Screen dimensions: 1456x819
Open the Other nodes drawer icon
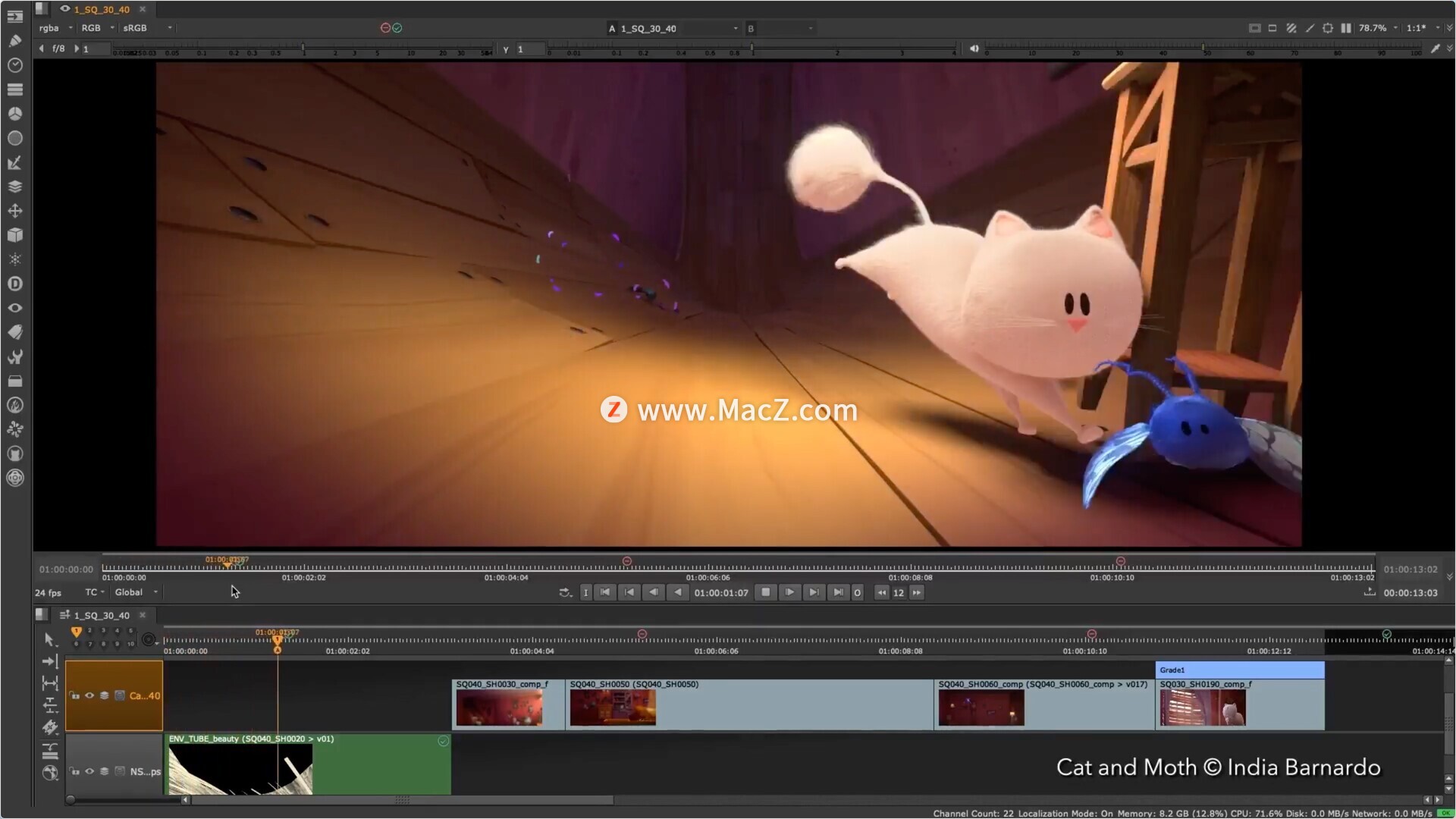tap(14, 381)
